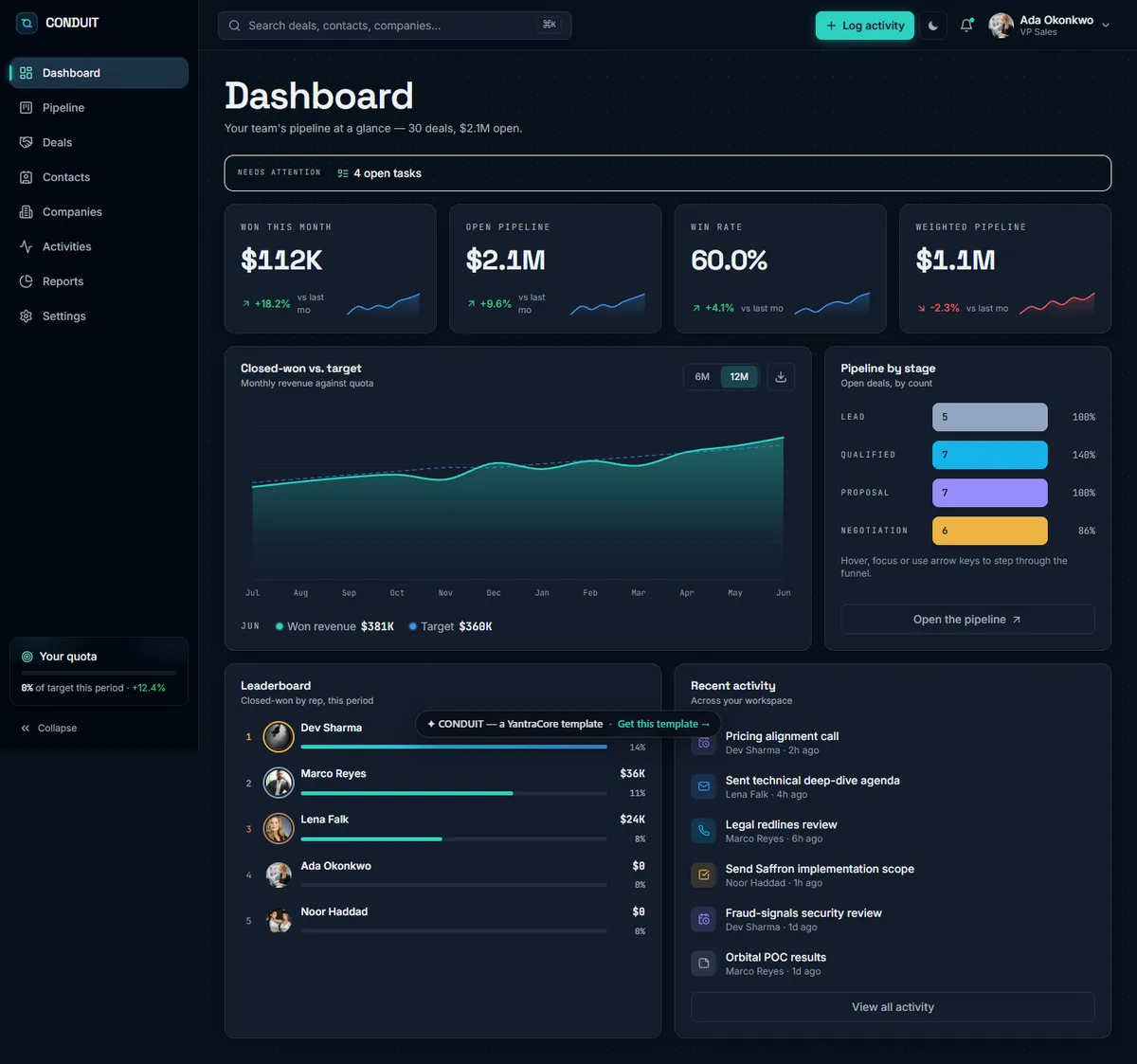Click Marco Reyes' leaderboard avatar
Screen dimensions: 1137x1064
click(x=279, y=783)
